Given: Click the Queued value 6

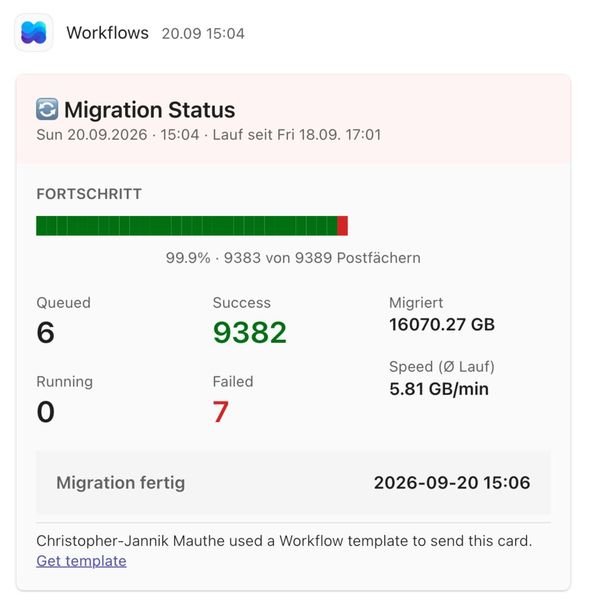Looking at the screenshot, I should coord(45,333).
